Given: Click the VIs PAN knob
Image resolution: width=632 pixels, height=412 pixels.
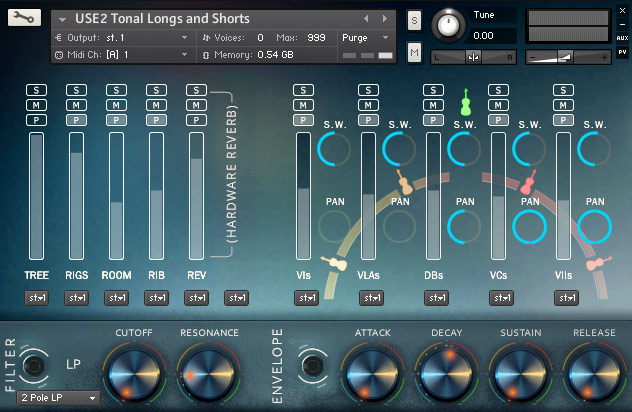Looking at the screenshot, I should coord(334,227).
